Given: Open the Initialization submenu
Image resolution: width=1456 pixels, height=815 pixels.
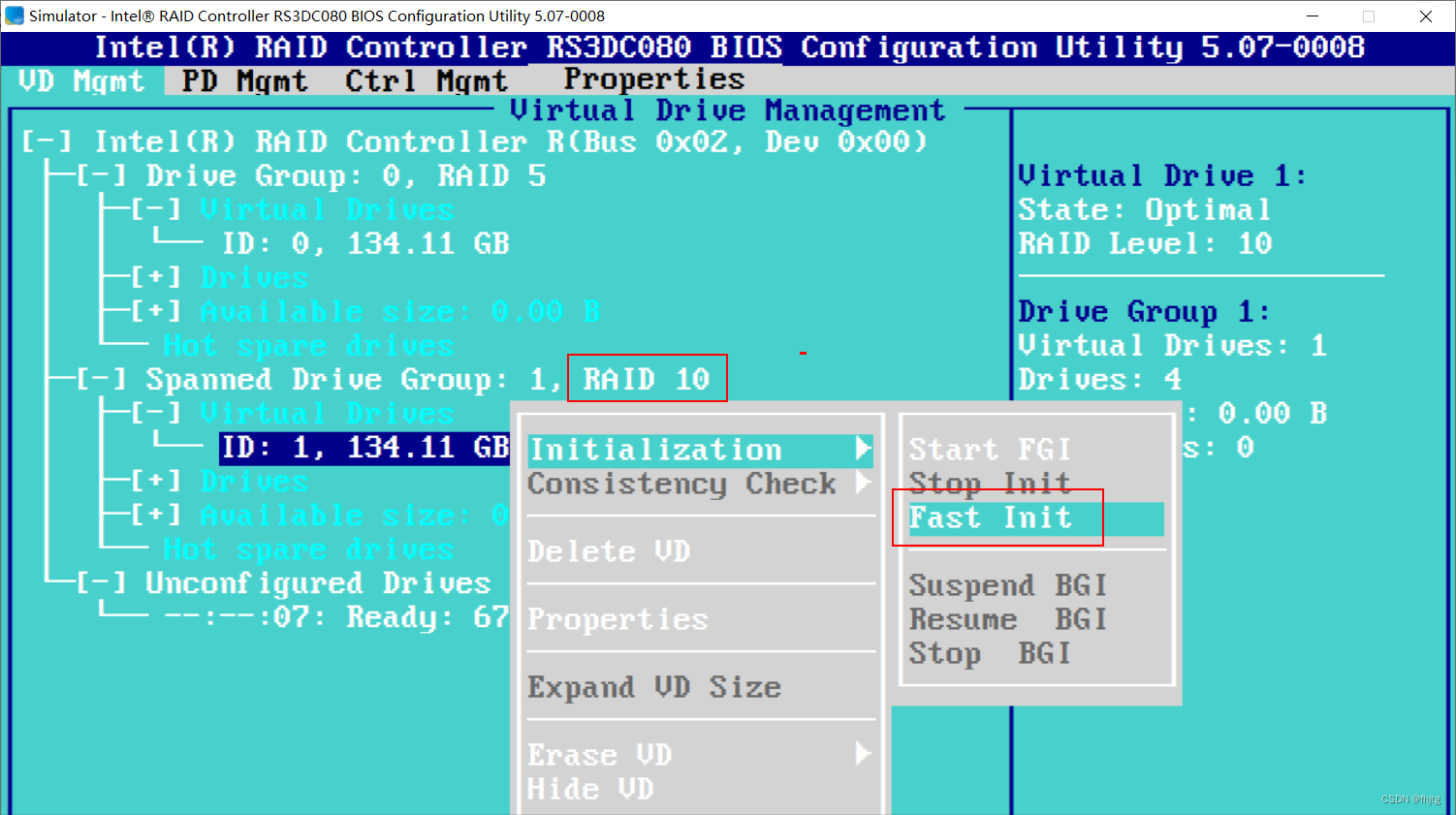Looking at the screenshot, I should [700, 450].
